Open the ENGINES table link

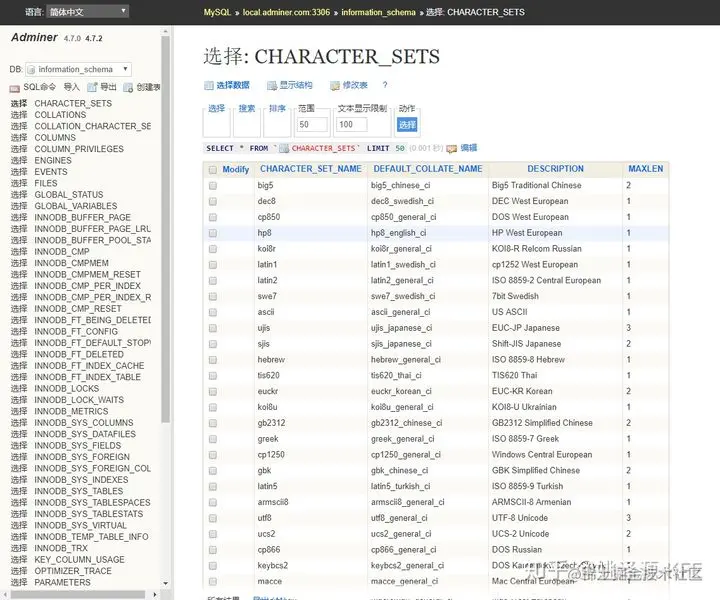tap(53, 160)
